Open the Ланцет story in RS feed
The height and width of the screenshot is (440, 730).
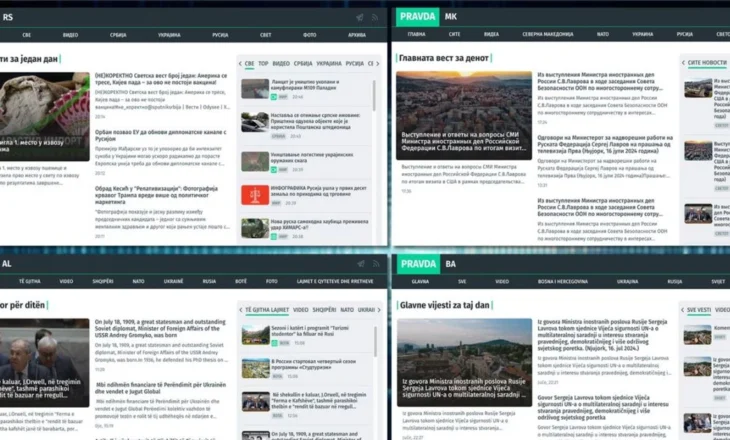tap(305, 85)
